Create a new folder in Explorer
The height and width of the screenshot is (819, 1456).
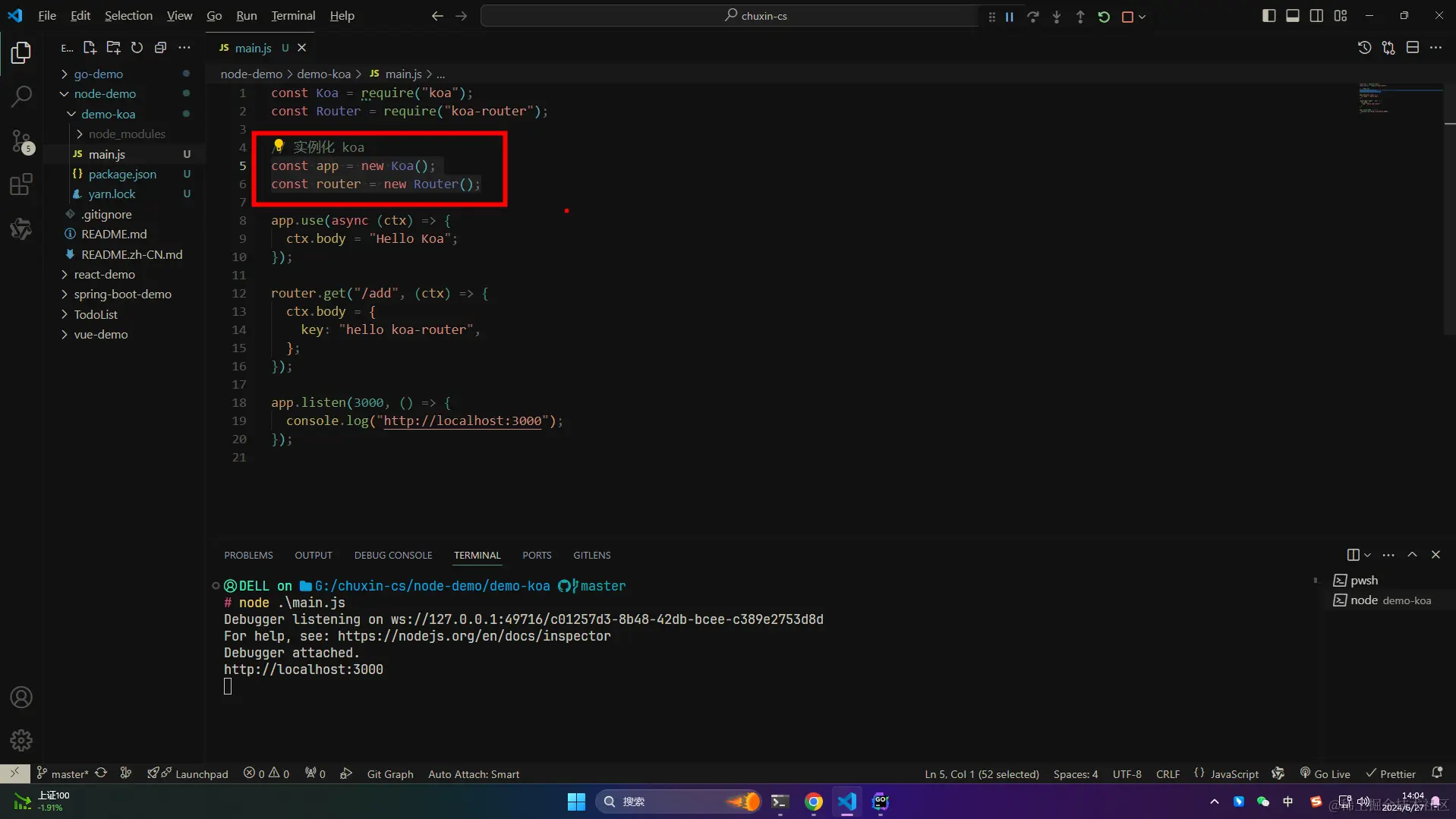click(x=113, y=48)
